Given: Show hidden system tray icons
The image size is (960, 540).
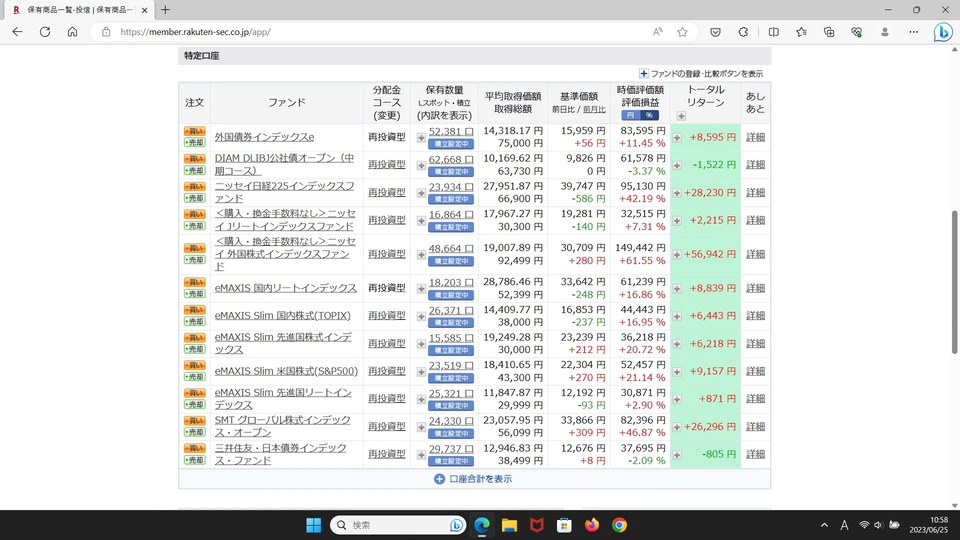Looking at the screenshot, I should click(824, 525).
